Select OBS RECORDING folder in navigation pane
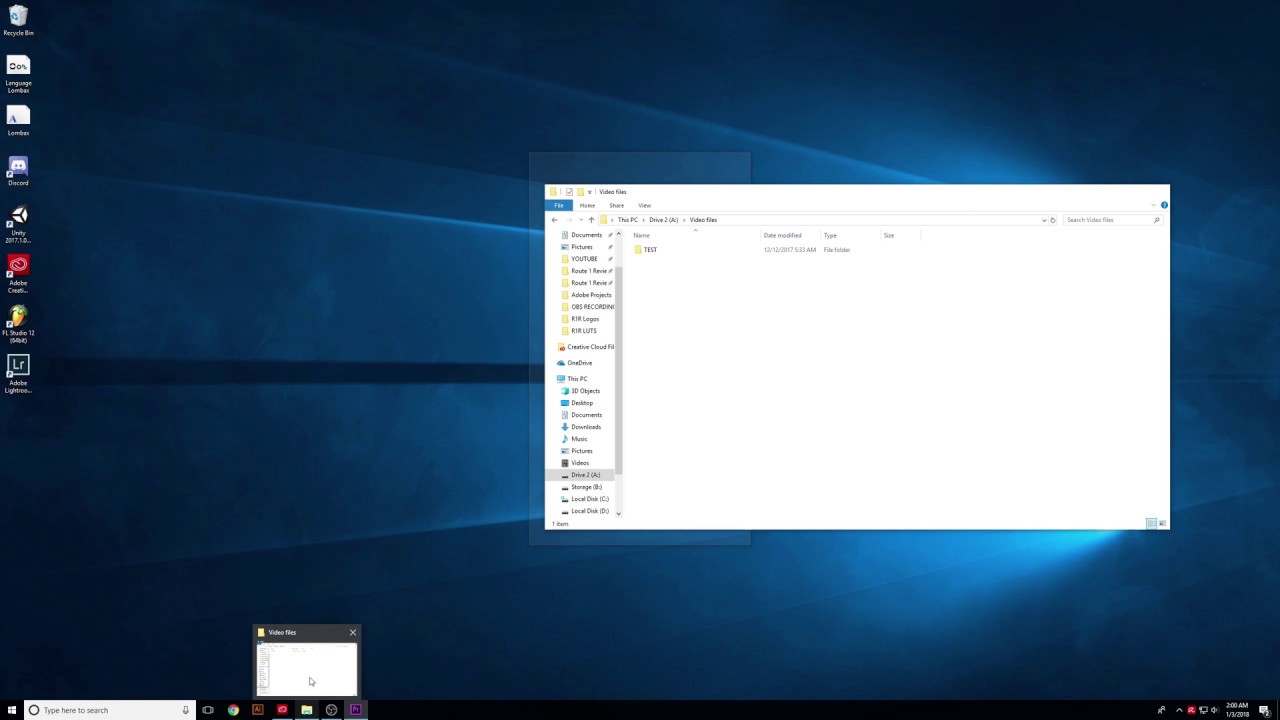The height and width of the screenshot is (720, 1280). click(x=586, y=307)
